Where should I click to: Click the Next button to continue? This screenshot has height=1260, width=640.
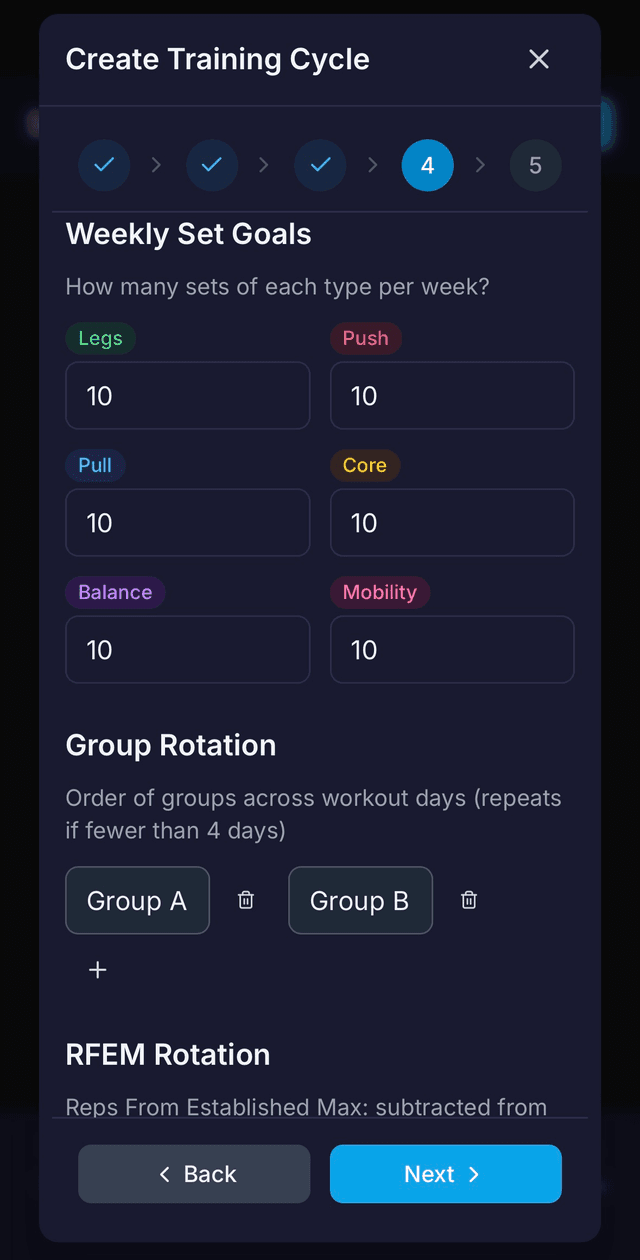point(445,1174)
